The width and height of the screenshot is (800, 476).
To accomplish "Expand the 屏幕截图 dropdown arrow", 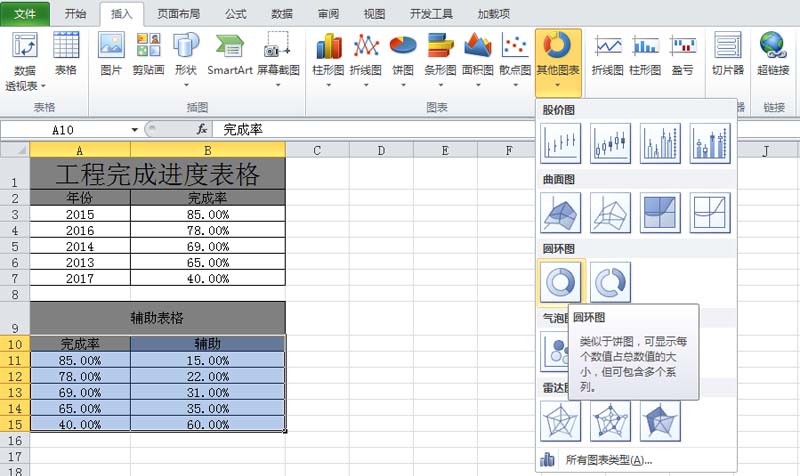I will pyautogui.click(x=278, y=85).
